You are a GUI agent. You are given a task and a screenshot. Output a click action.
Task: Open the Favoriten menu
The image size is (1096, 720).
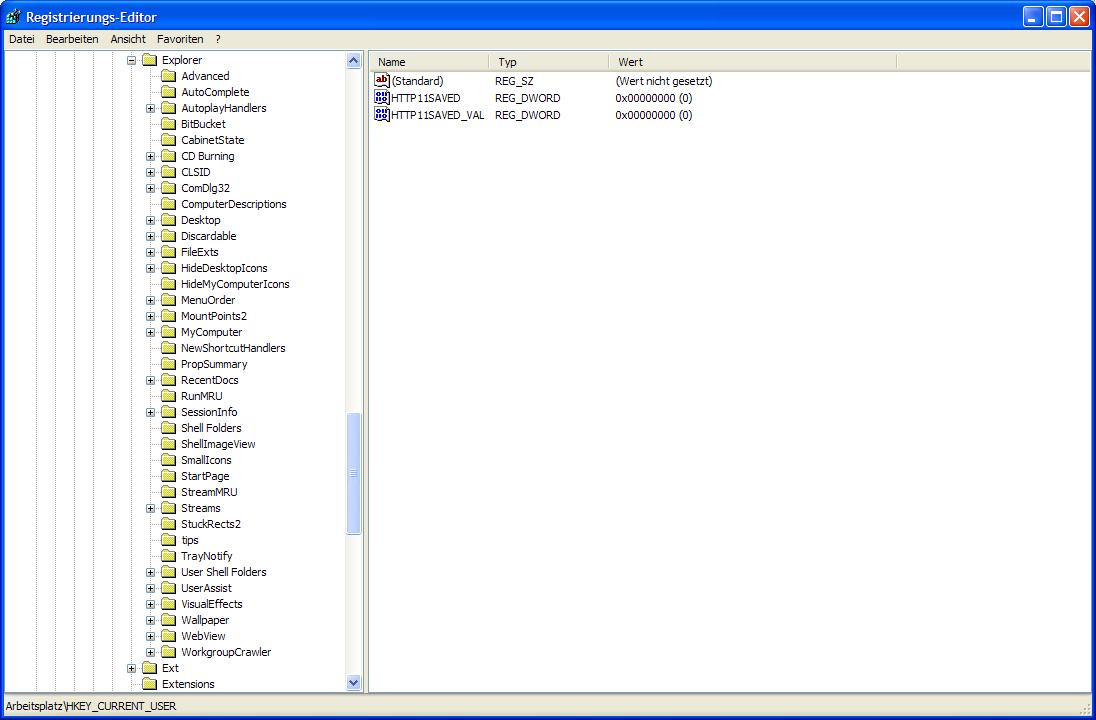pos(180,39)
